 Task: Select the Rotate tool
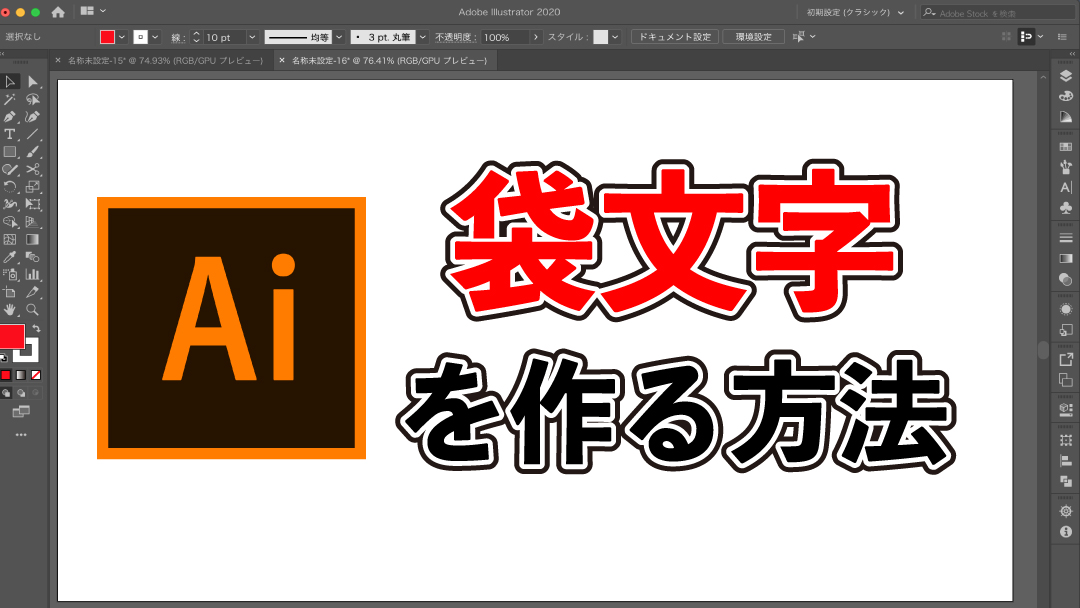point(10,187)
